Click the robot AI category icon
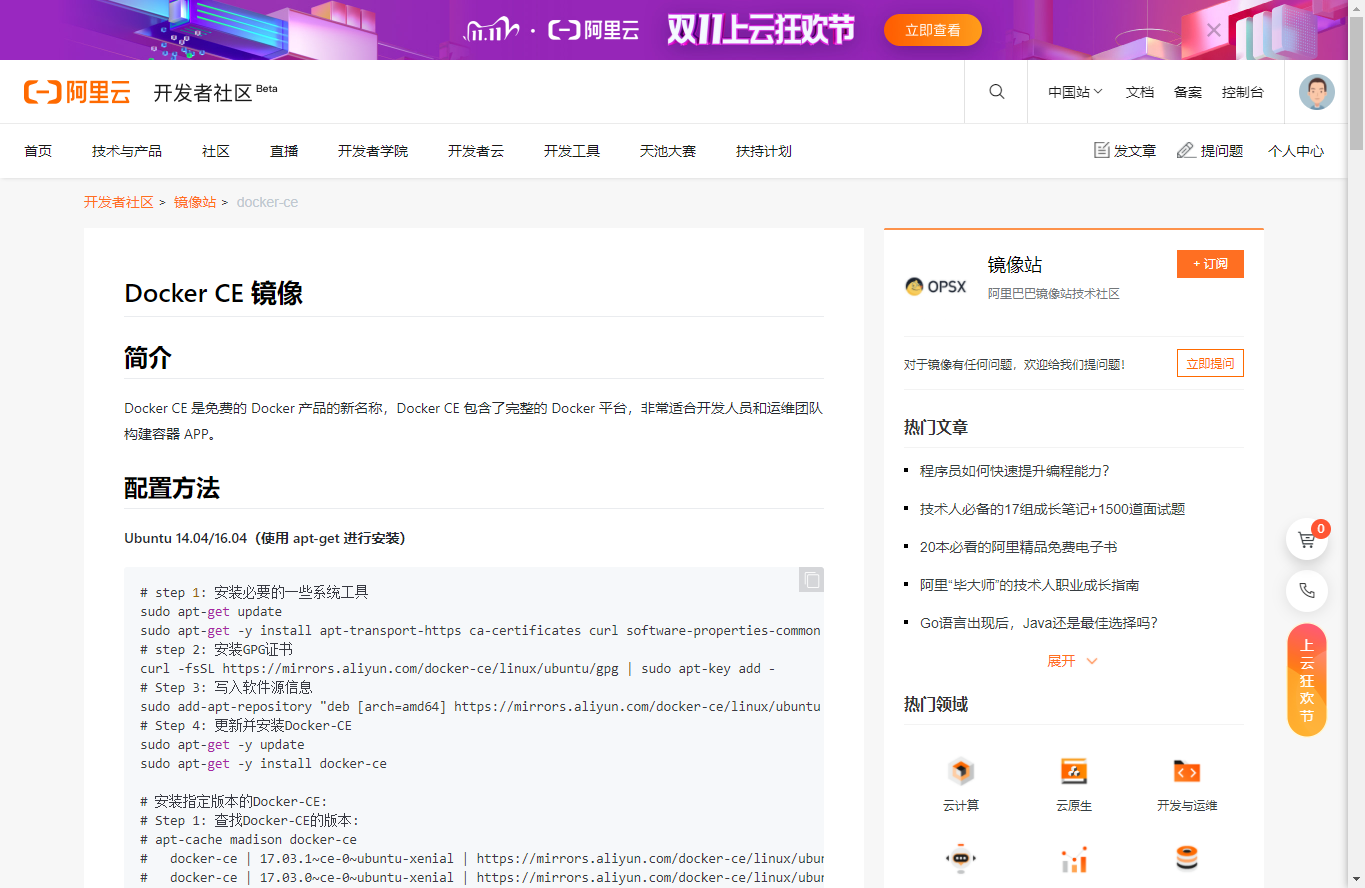 [x=961, y=858]
